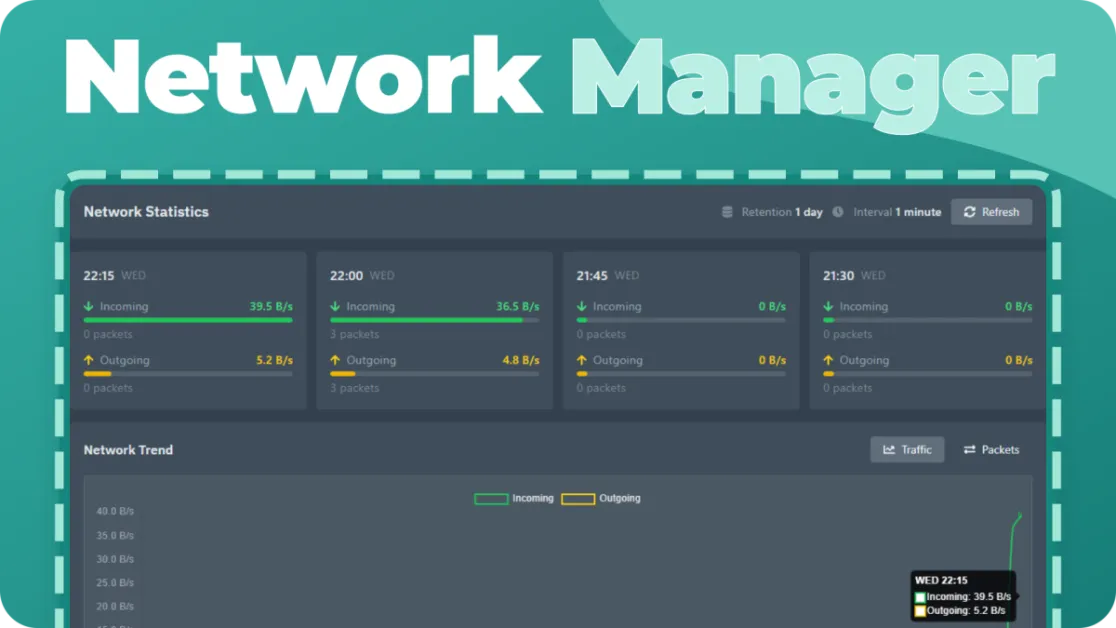
Task: Click the Interval 1 minute label
Action: tap(897, 212)
